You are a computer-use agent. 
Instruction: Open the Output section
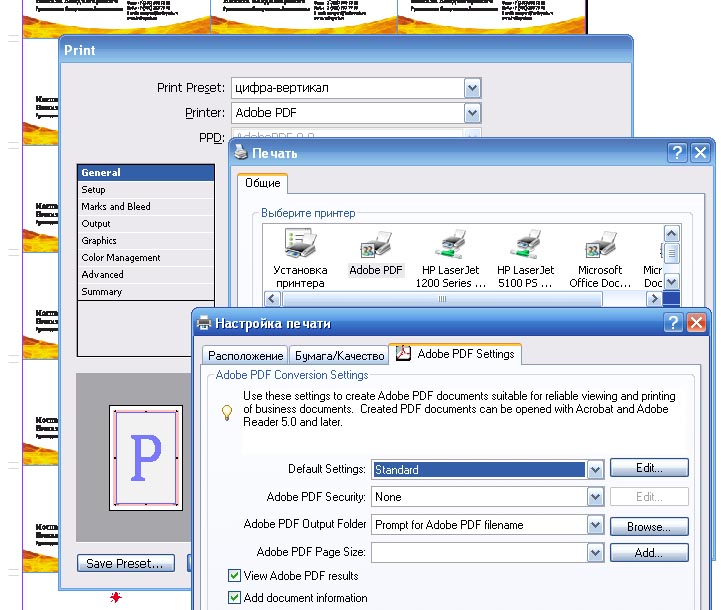pyautogui.click(x=146, y=224)
